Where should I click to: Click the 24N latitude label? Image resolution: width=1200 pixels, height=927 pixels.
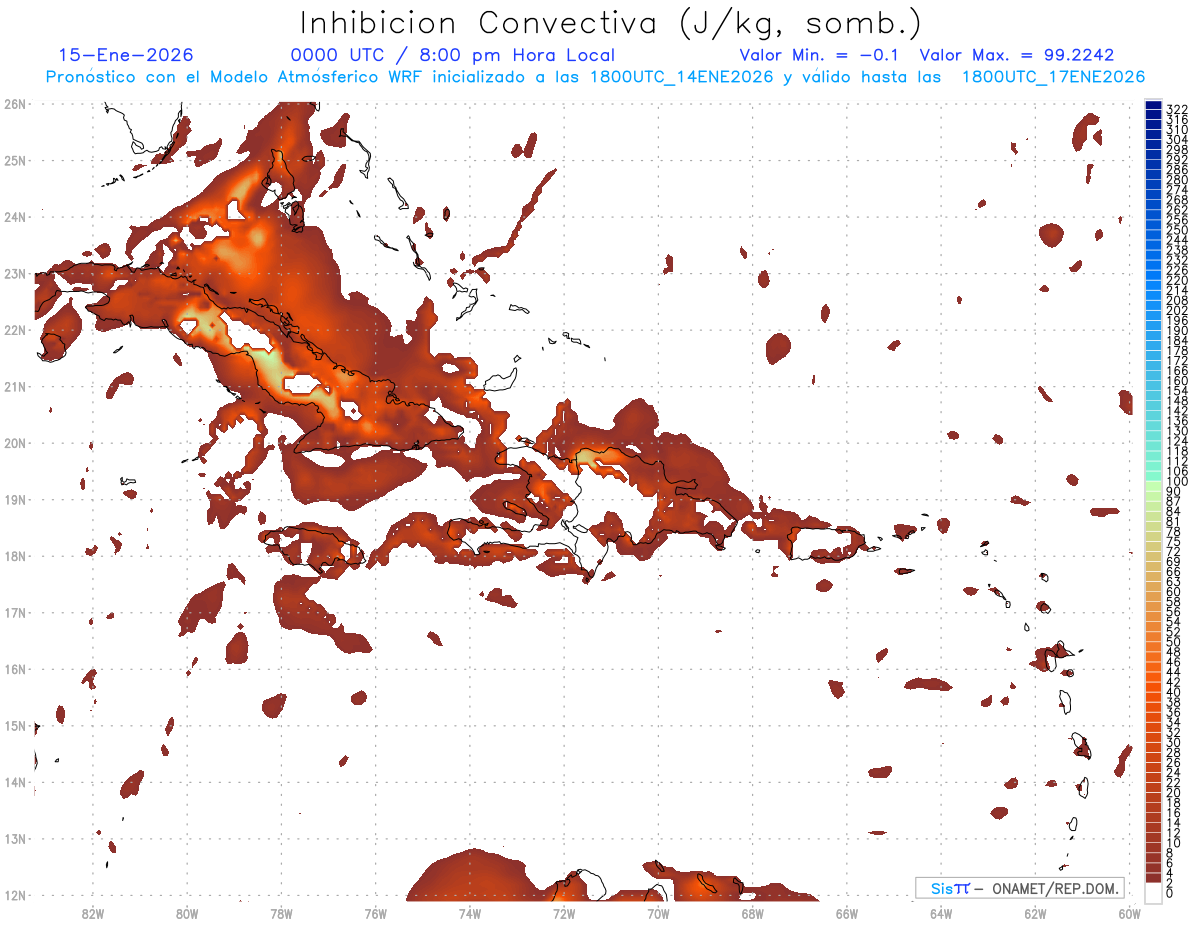pos(14,216)
